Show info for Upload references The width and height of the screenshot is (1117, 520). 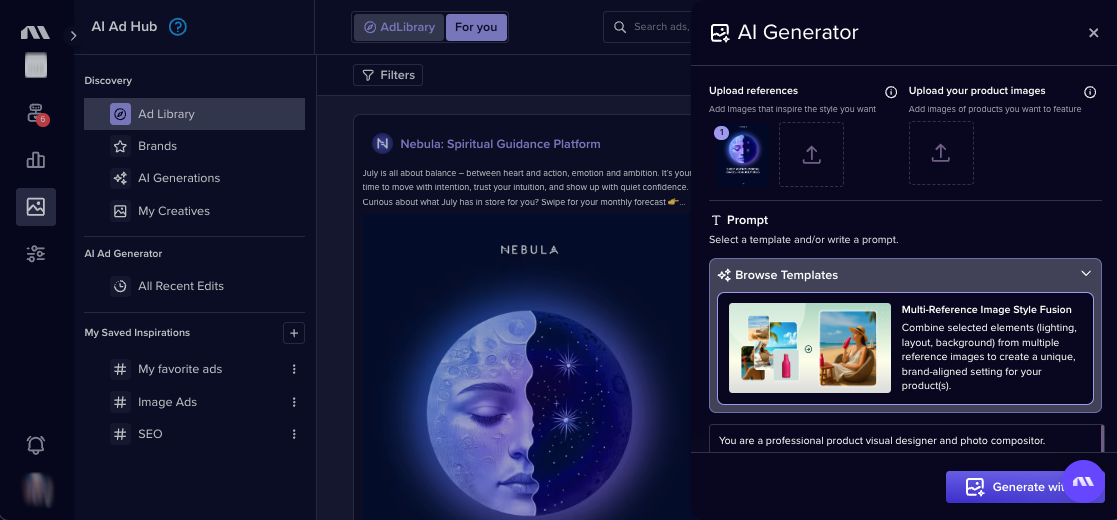tap(890, 92)
